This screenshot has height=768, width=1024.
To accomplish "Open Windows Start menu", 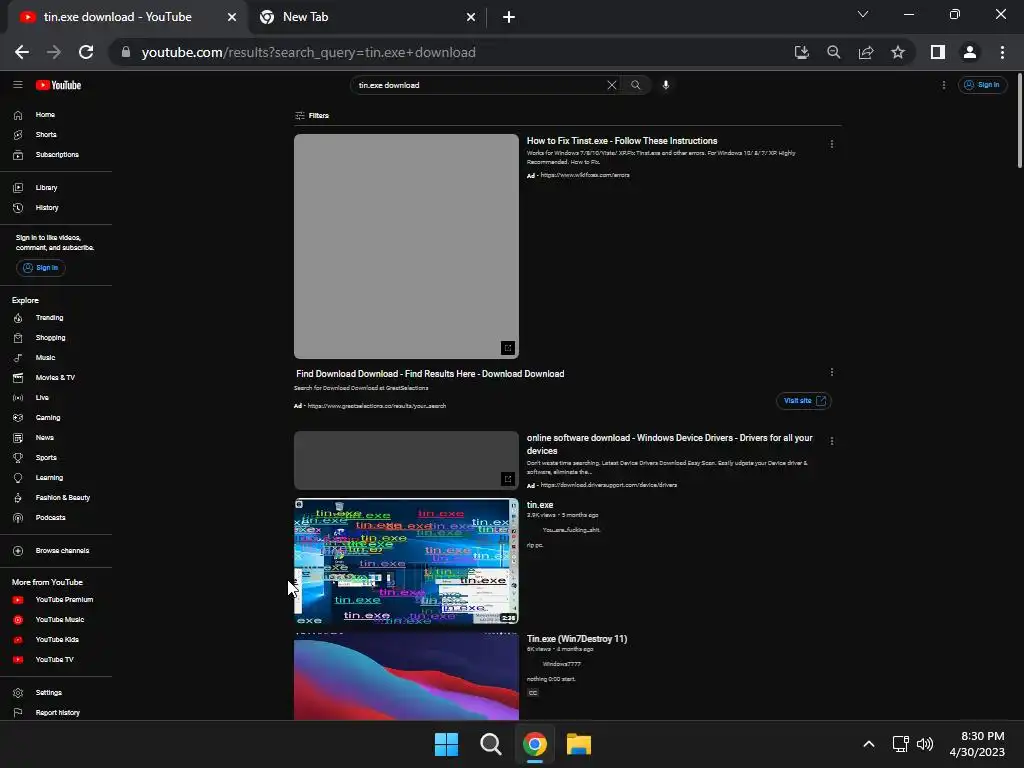I will tap(446, 744).
